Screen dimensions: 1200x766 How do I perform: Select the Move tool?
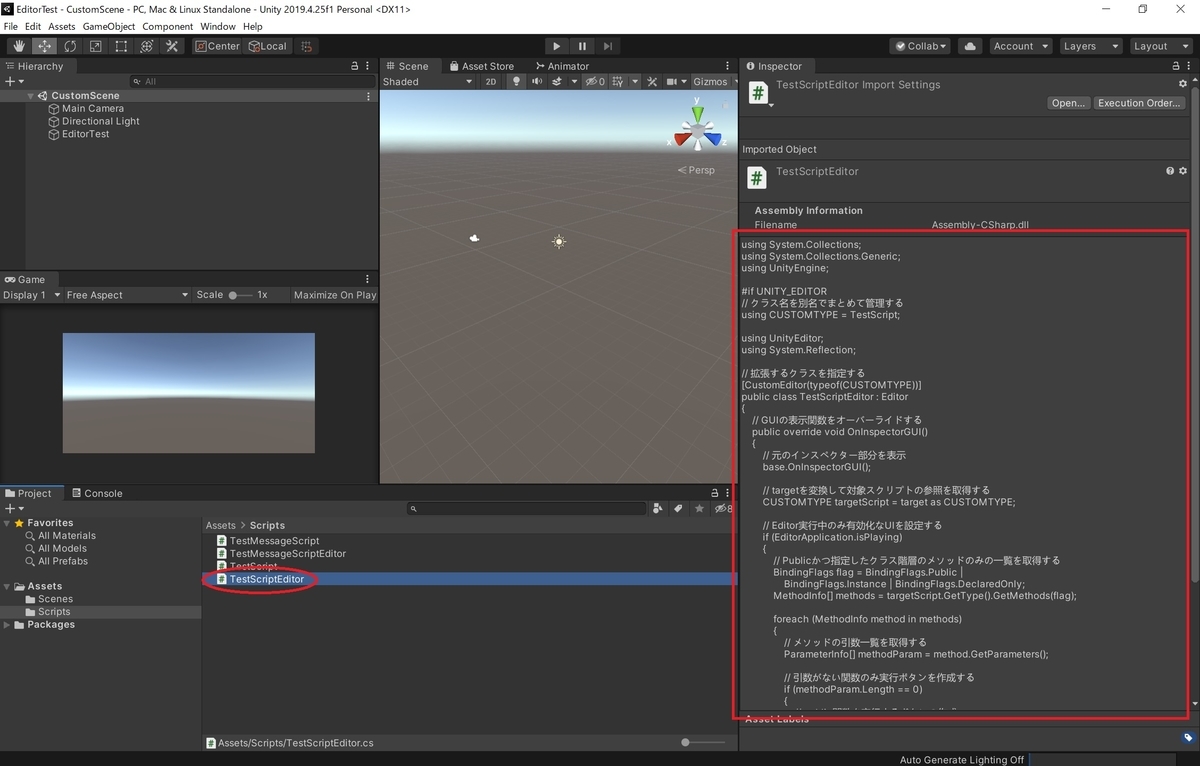(44, 46)
